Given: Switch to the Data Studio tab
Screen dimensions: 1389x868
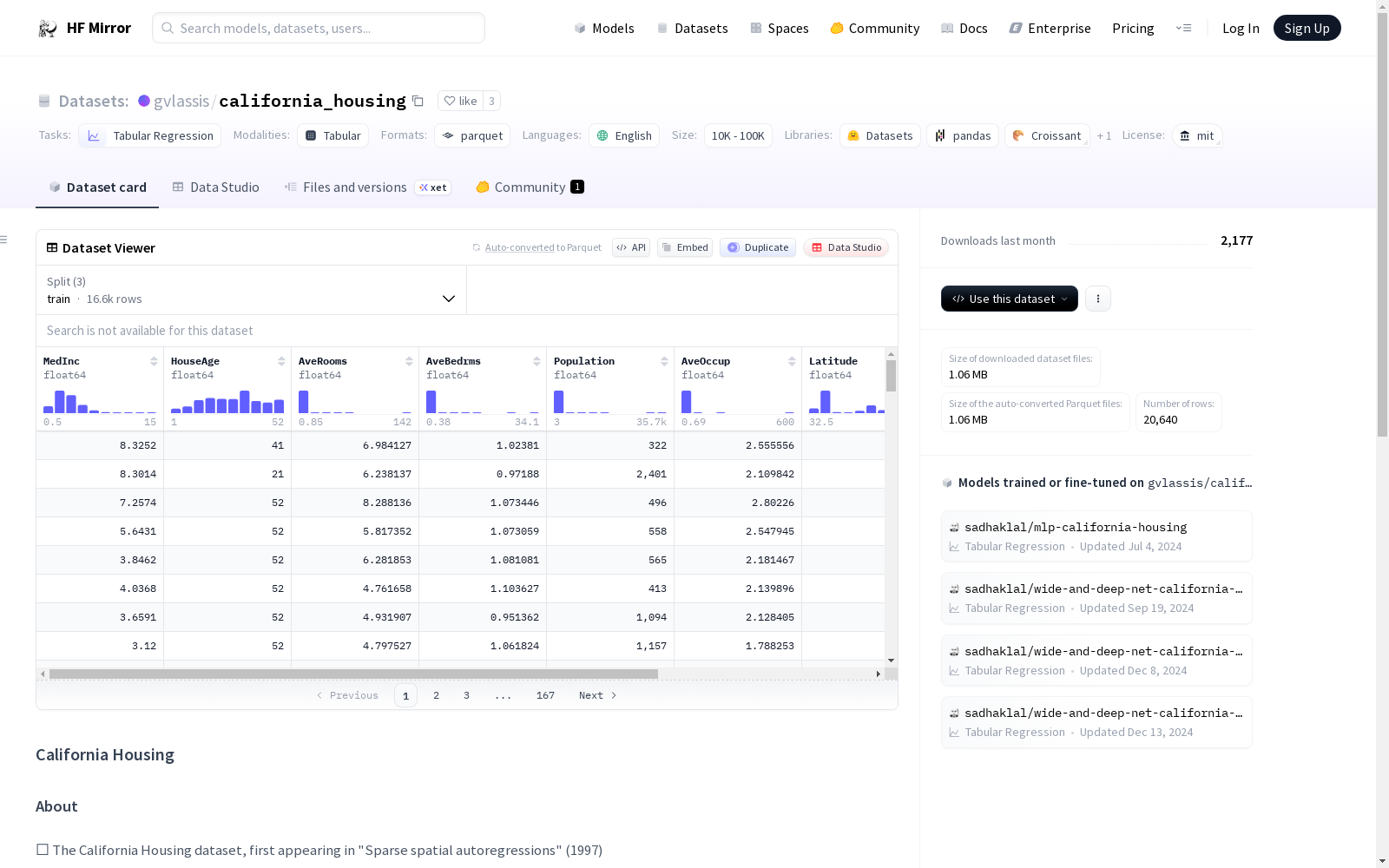Looking at the screenshot, I should 215,187.
